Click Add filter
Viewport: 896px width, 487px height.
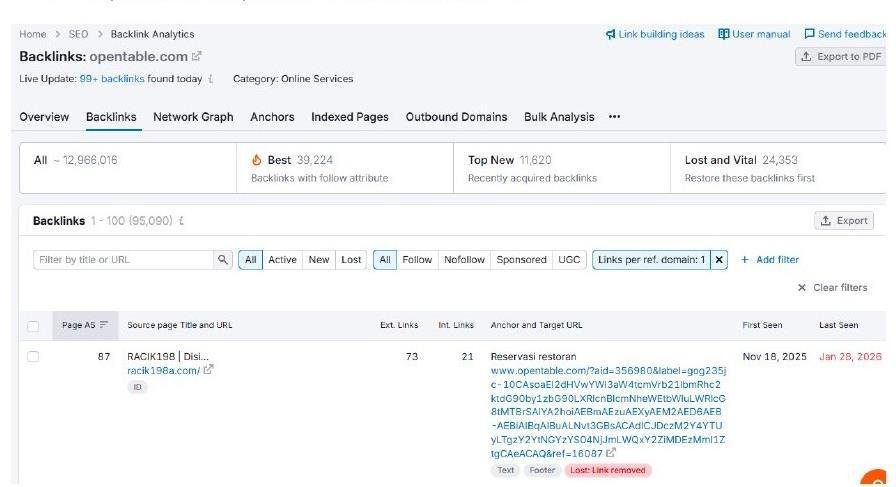coord(770,260)
